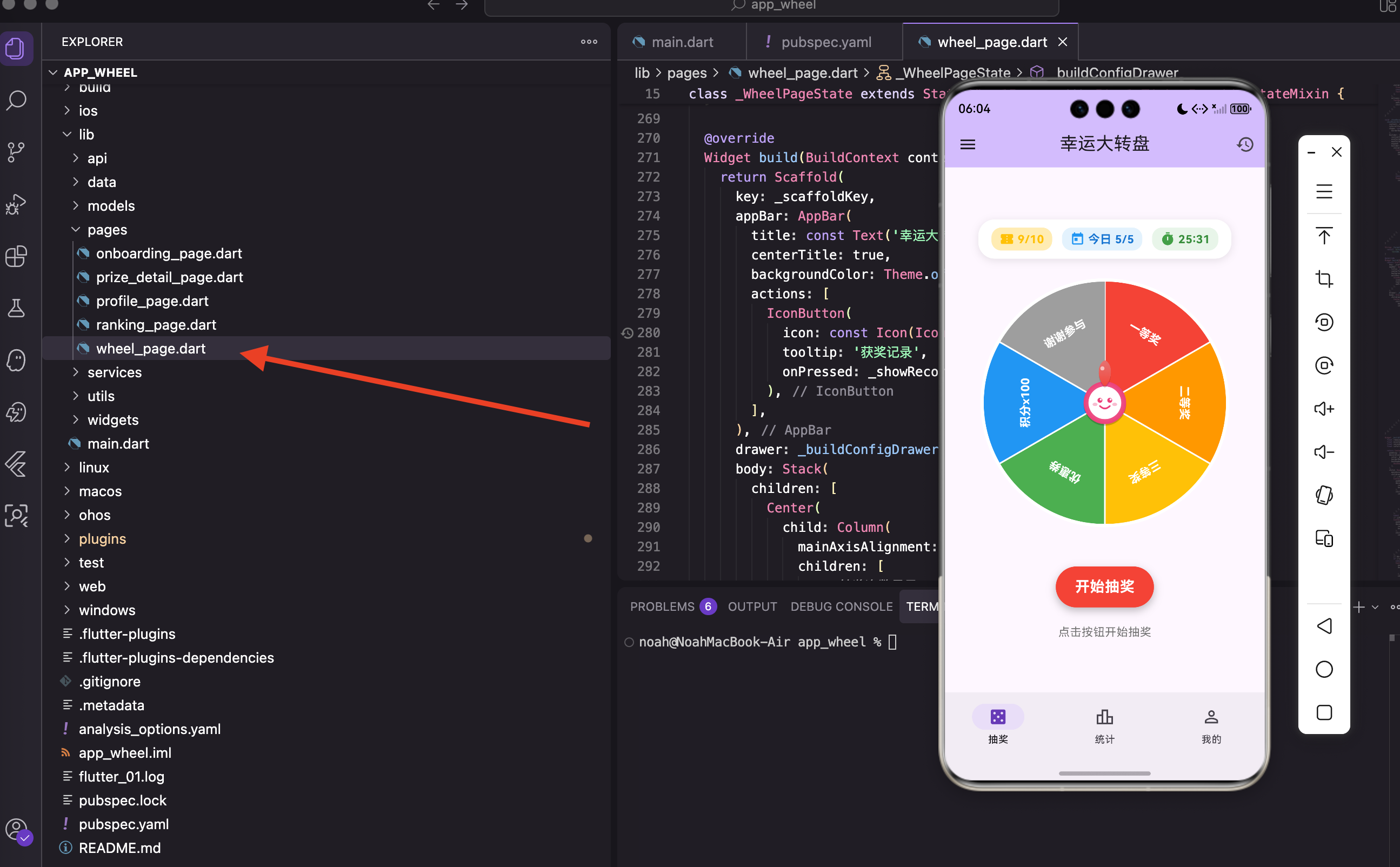Select the 统计 bottom navigation item
Viewport: 1400px width, 867px height.
[x=1104, y=725]
